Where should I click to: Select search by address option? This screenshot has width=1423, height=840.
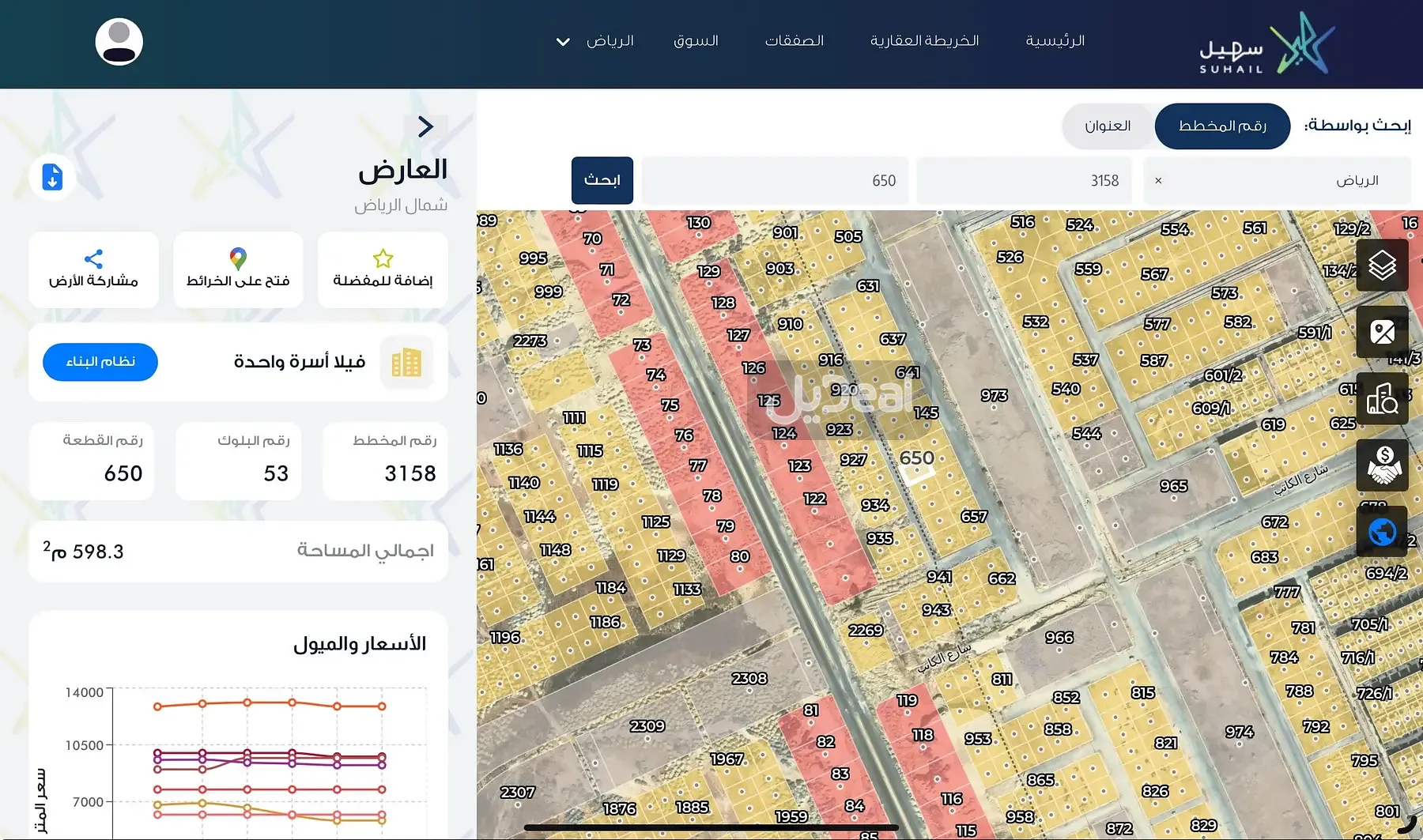(1108, 126)
